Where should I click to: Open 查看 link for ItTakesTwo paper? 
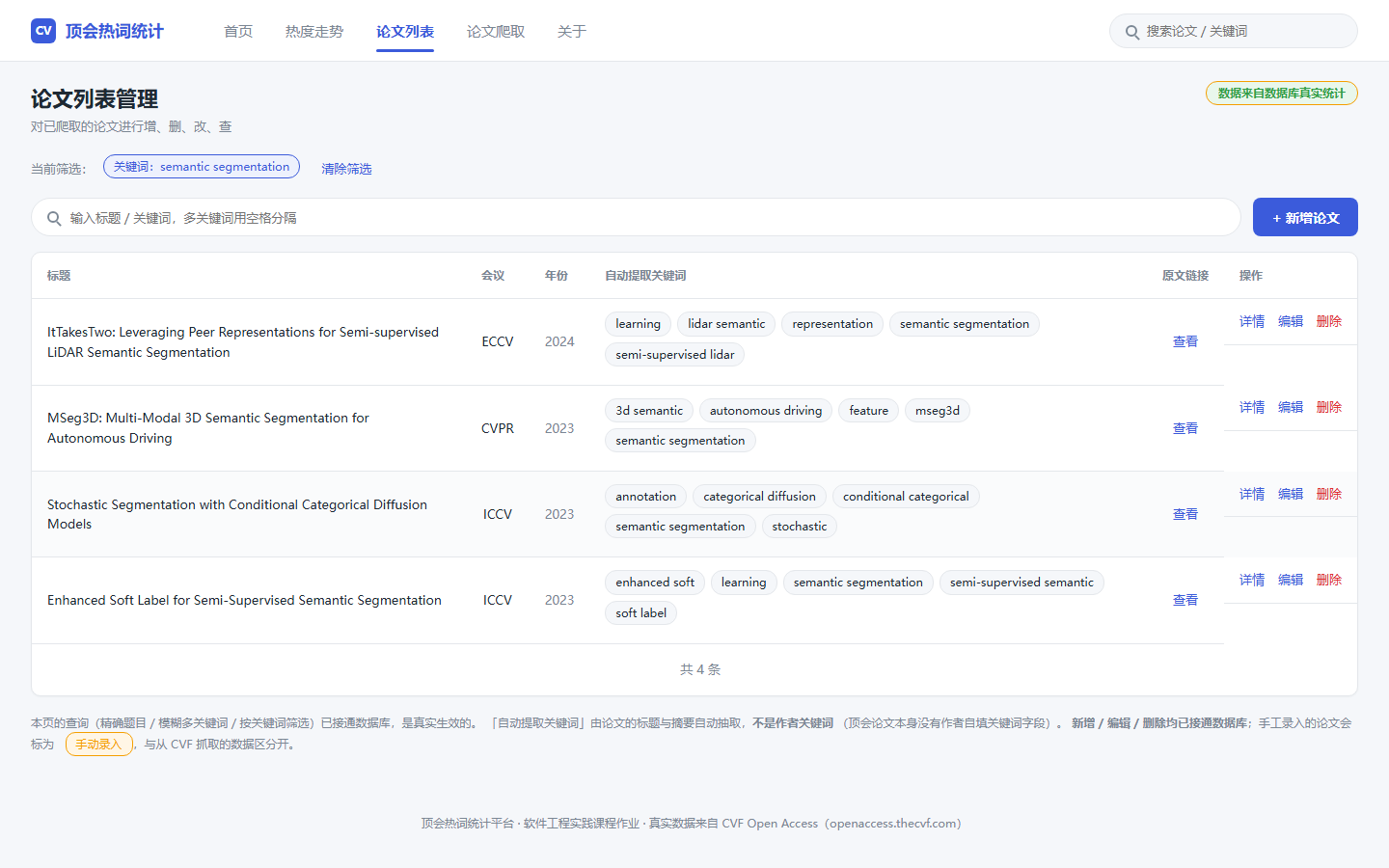pyautogui.click(x=1185, y=341)
